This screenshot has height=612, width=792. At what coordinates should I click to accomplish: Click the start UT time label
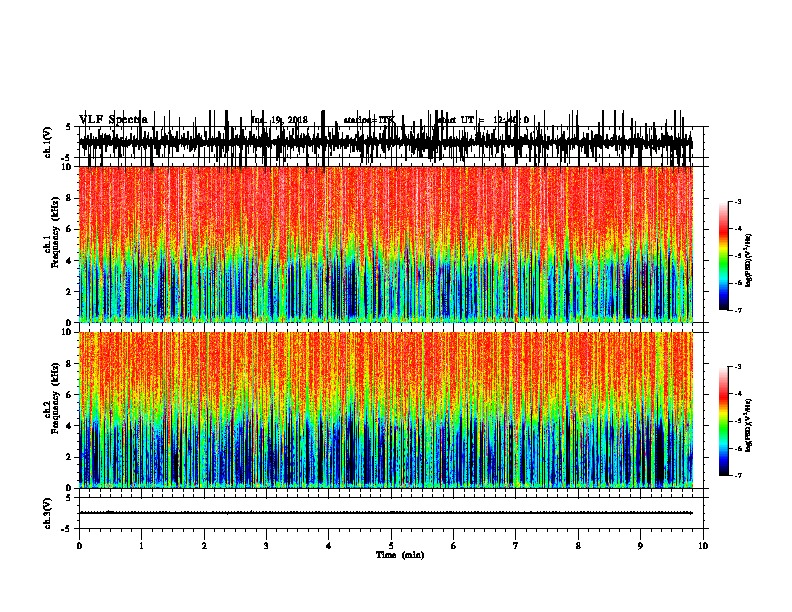click(x=482, y=120)
